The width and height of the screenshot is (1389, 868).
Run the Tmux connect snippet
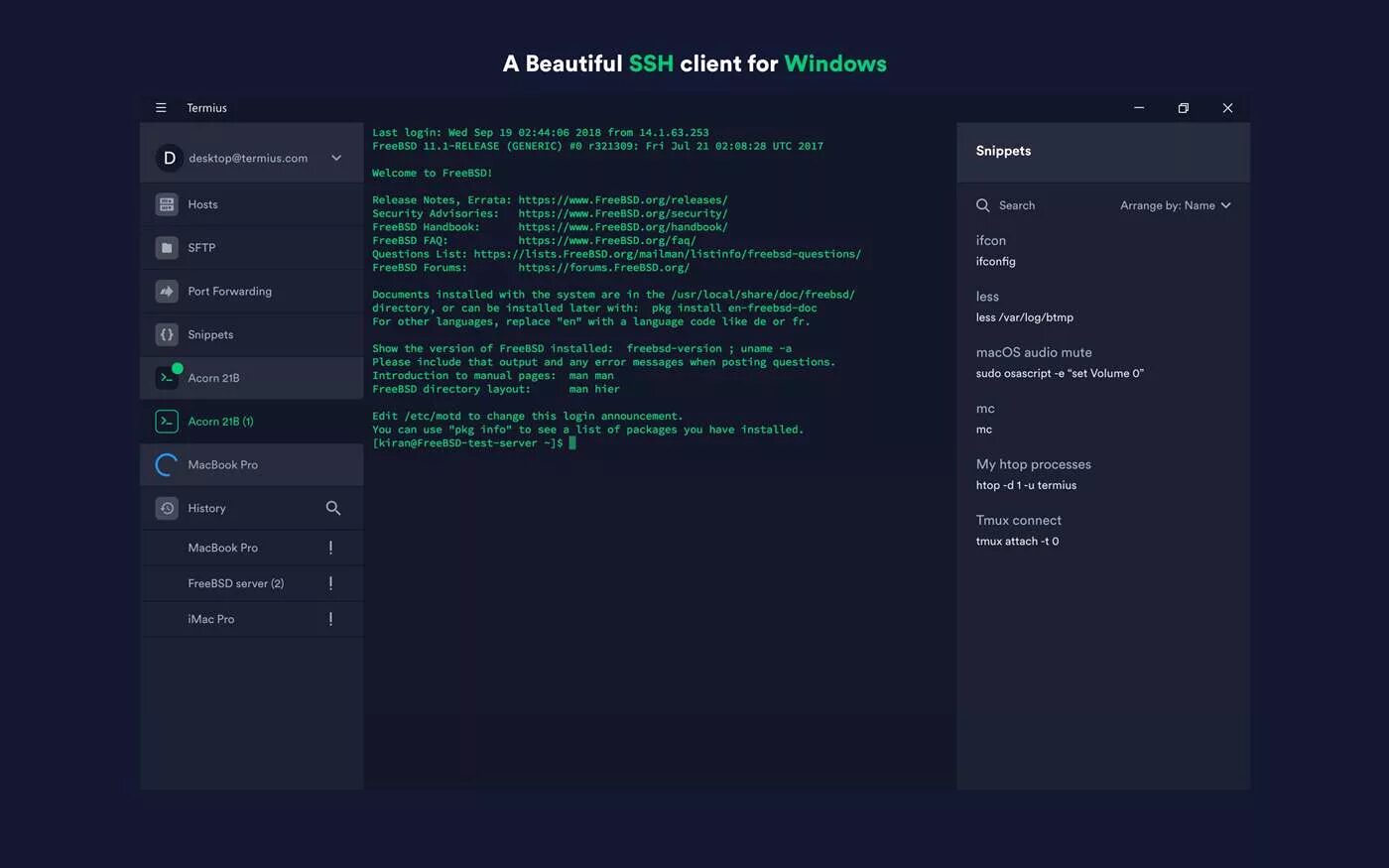click(x=1018, y=520)
